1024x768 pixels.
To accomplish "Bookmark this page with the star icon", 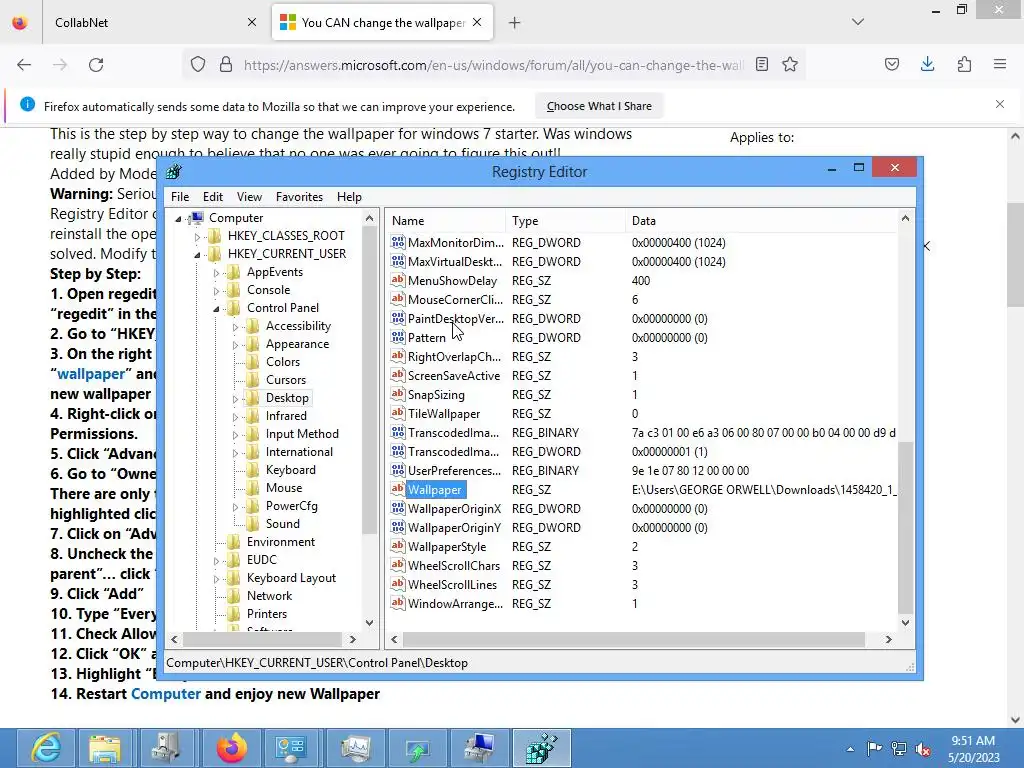I will click(790, 64).
